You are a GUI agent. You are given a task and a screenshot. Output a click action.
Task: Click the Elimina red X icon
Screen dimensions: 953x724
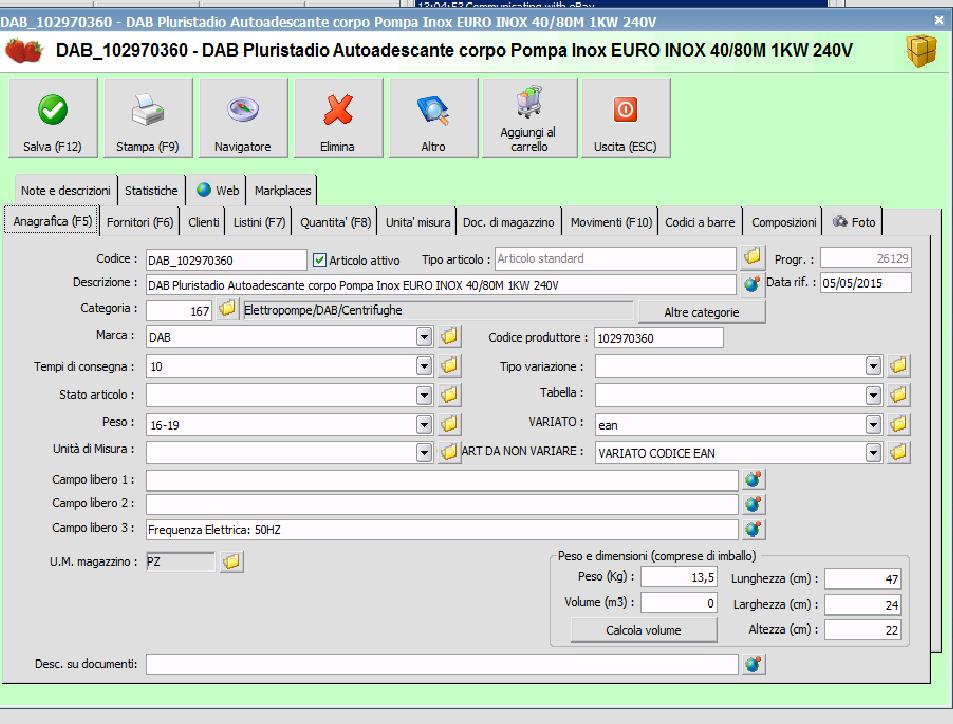tap(337, 109)
